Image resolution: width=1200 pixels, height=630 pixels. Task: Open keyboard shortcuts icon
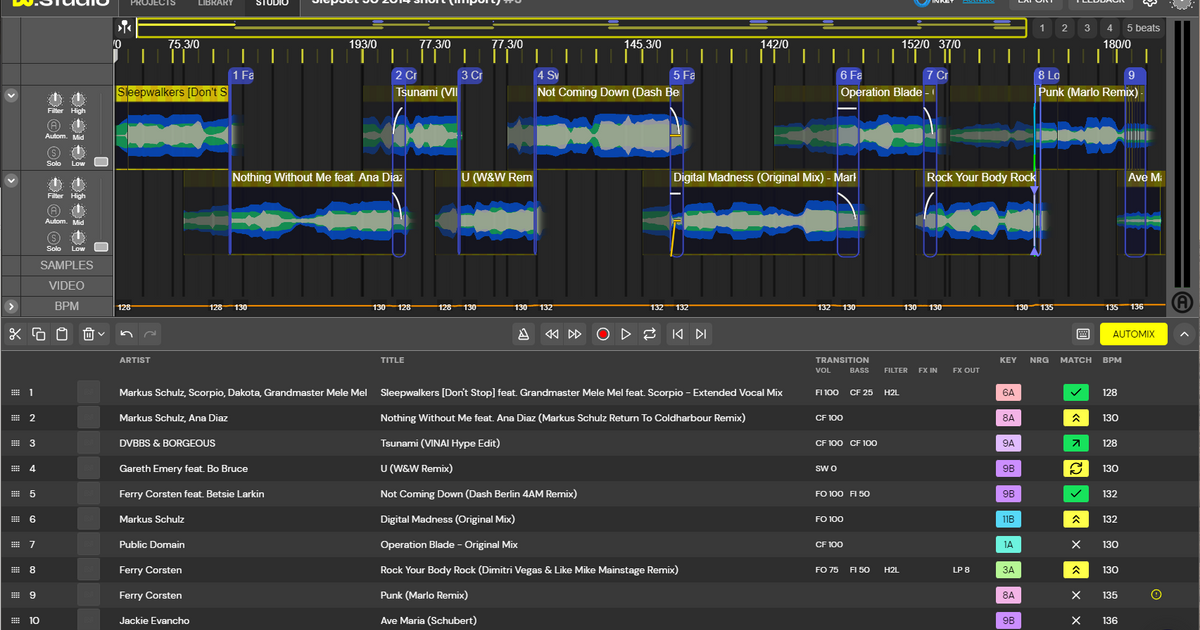pos(1083,334)
